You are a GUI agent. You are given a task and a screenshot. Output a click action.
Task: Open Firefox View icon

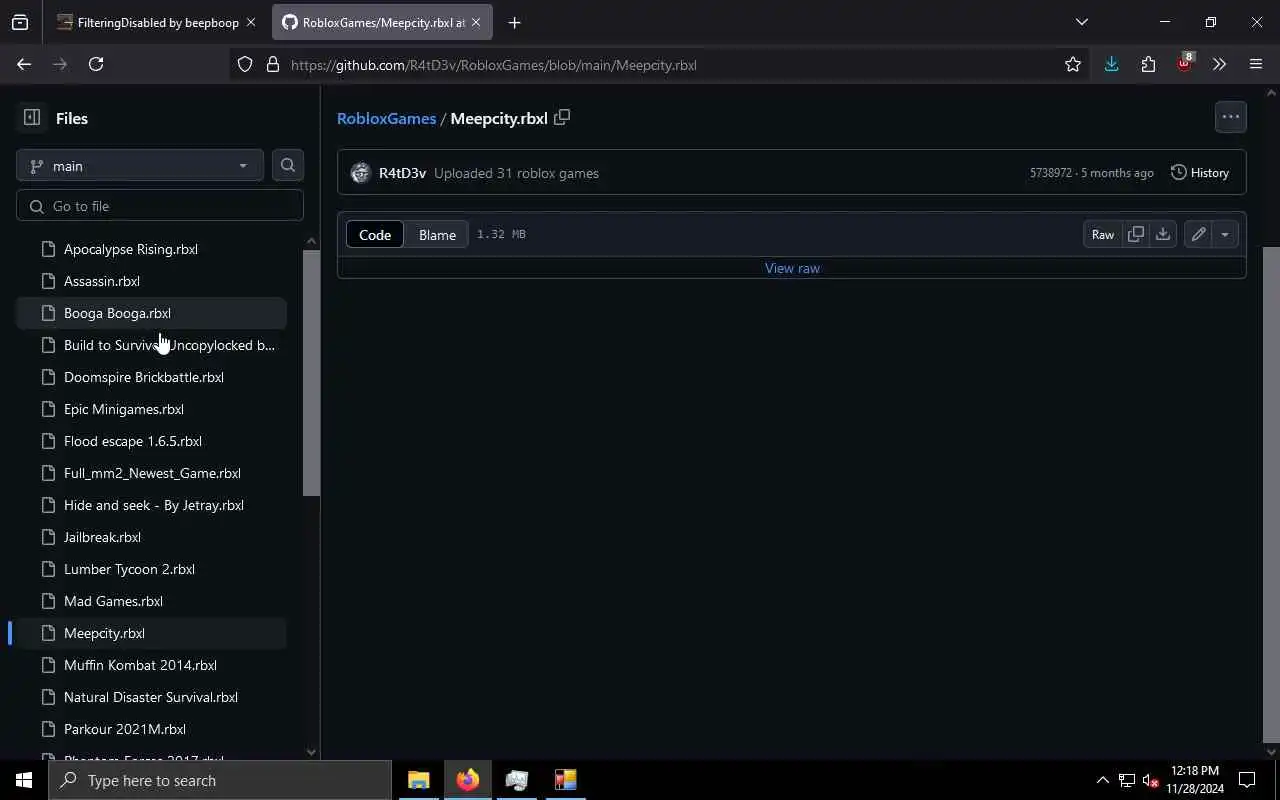tap(20, 22)
